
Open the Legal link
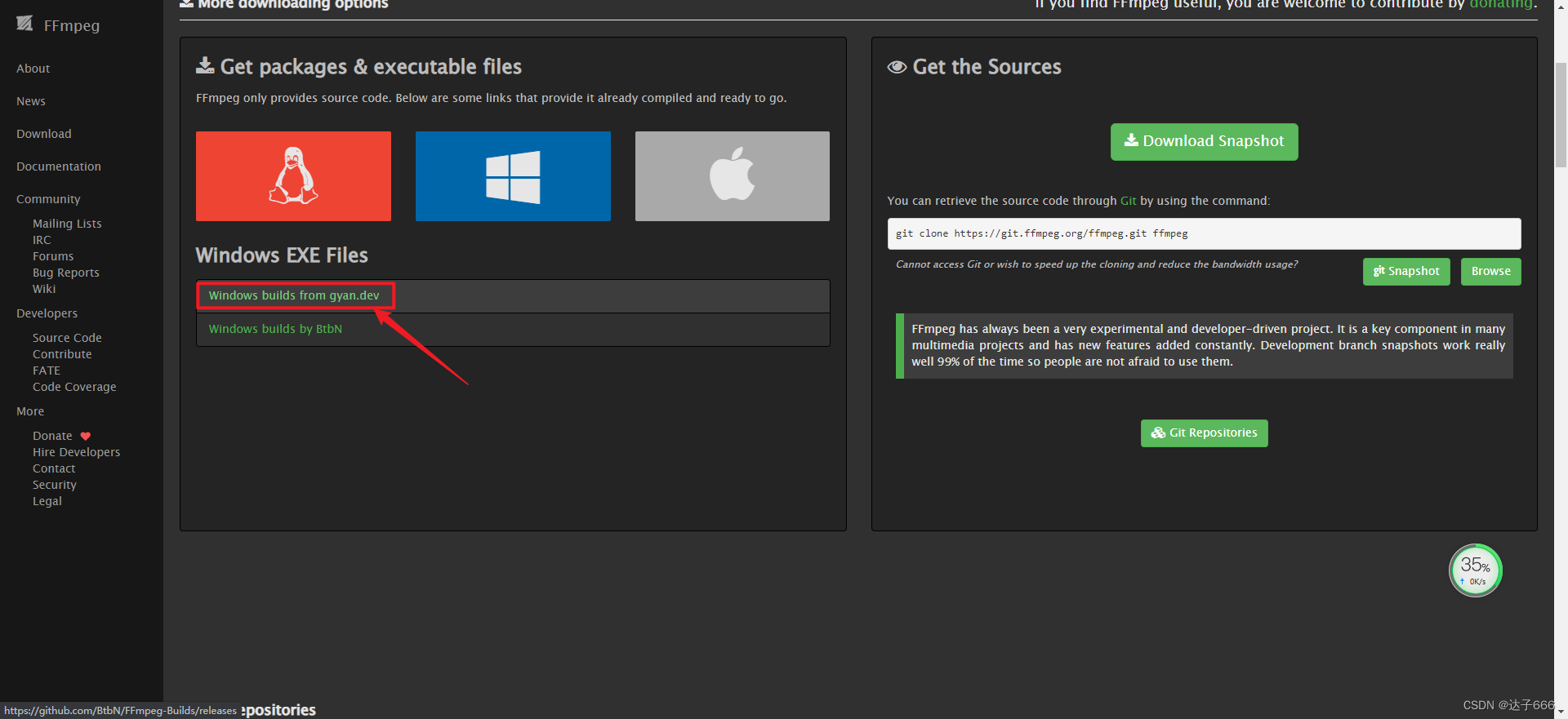[x=47, y=501]
